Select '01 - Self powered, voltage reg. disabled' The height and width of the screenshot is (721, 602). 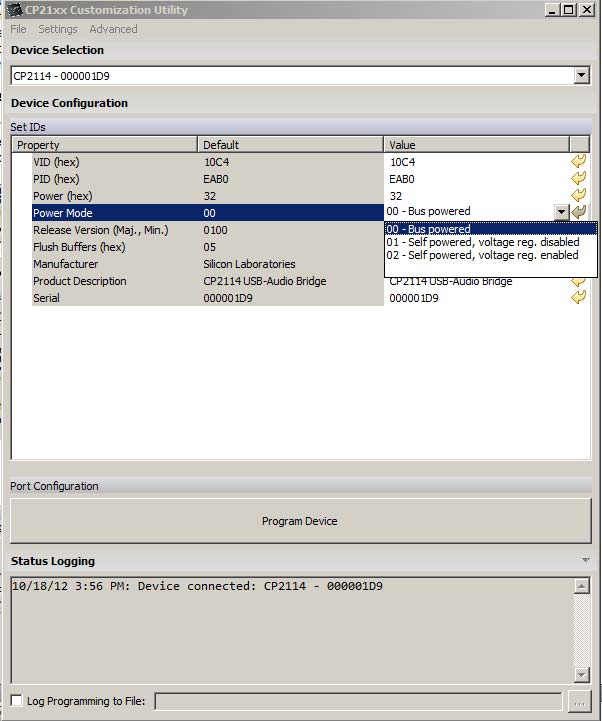[482, 242]
